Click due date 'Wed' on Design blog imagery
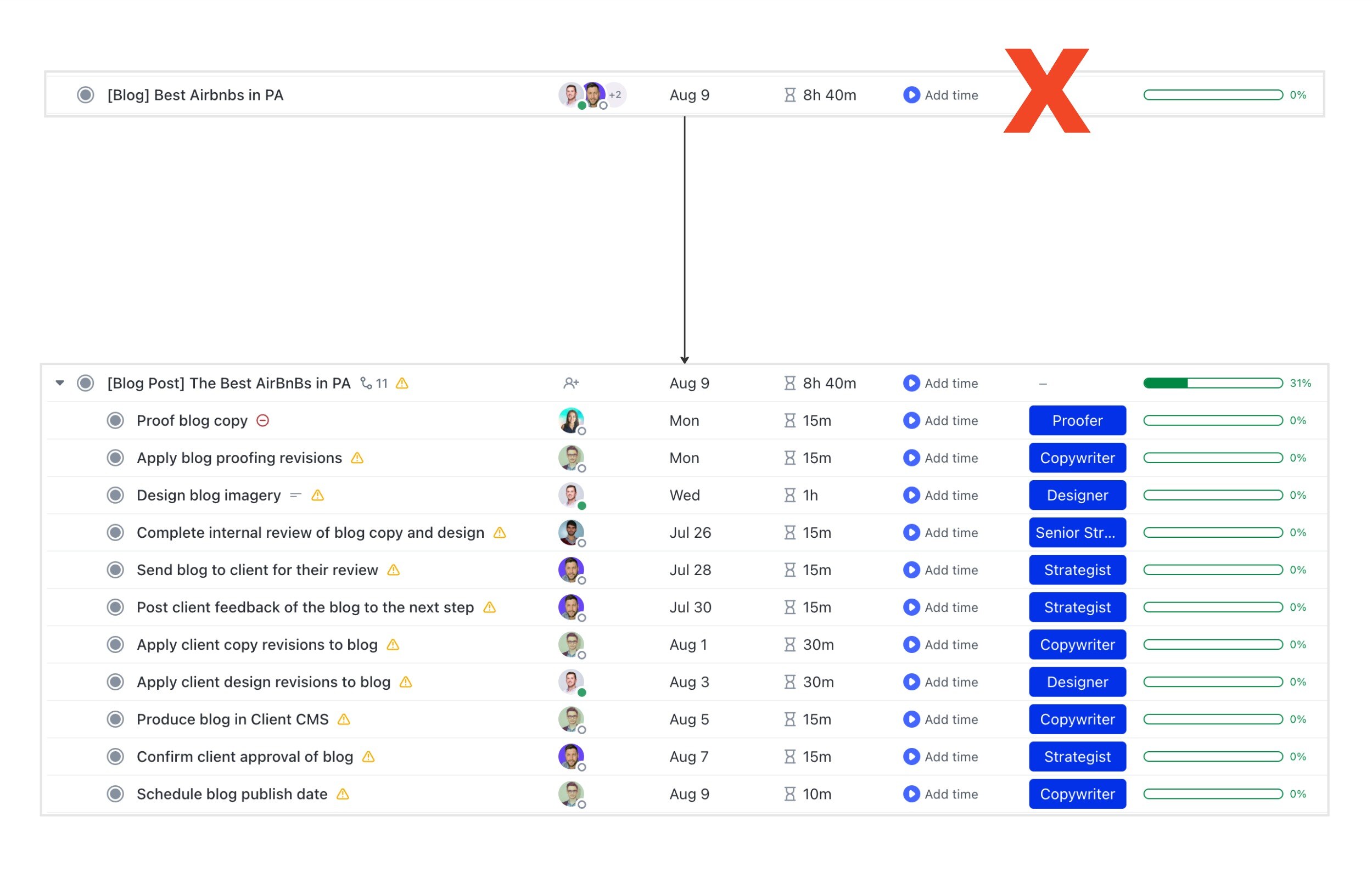1372x878 pixels. click(x=684, y=496)
